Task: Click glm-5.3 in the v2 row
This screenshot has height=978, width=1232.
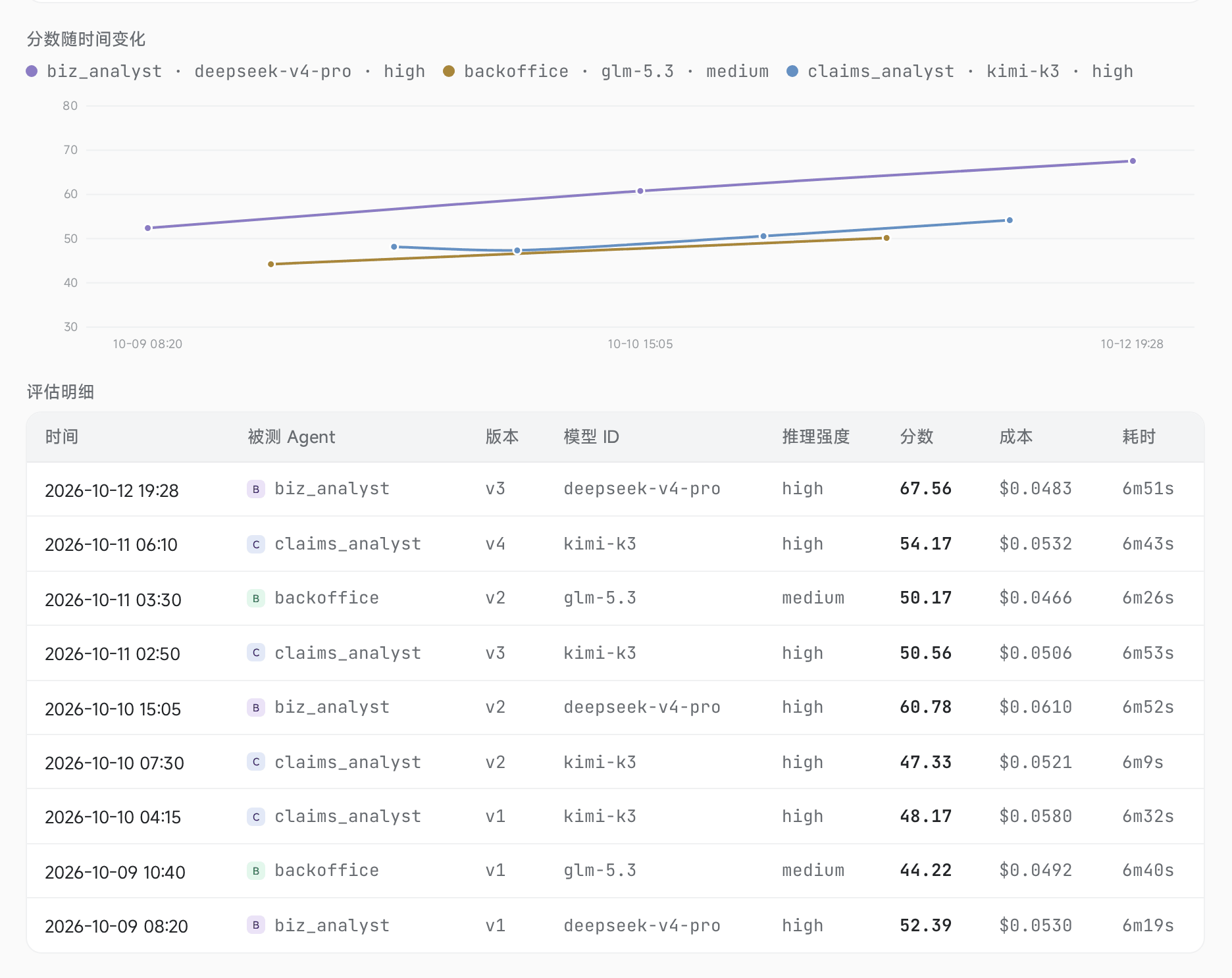Action: point(600,598)
